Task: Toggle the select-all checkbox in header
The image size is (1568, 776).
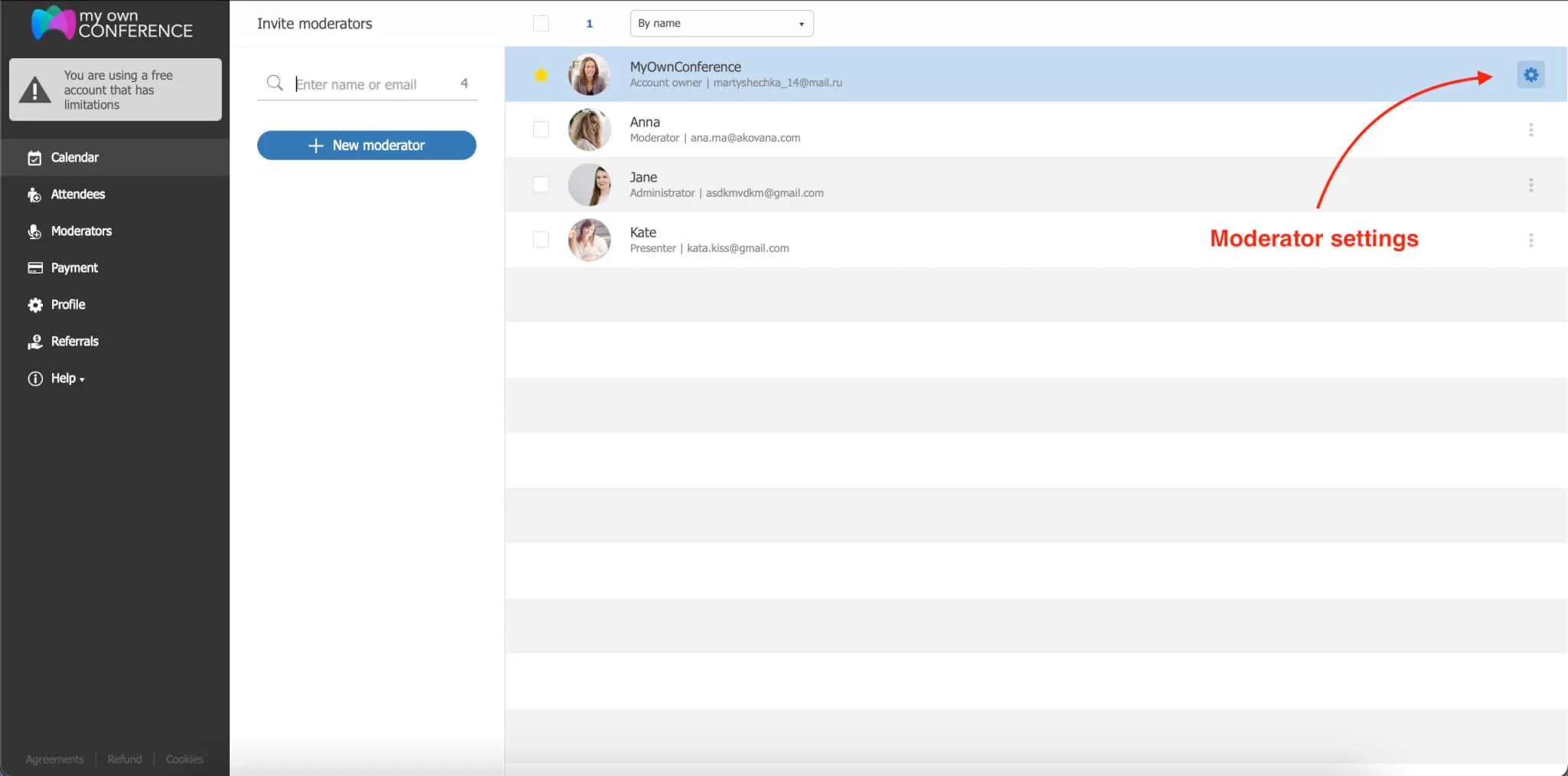Action: (541, 24)
